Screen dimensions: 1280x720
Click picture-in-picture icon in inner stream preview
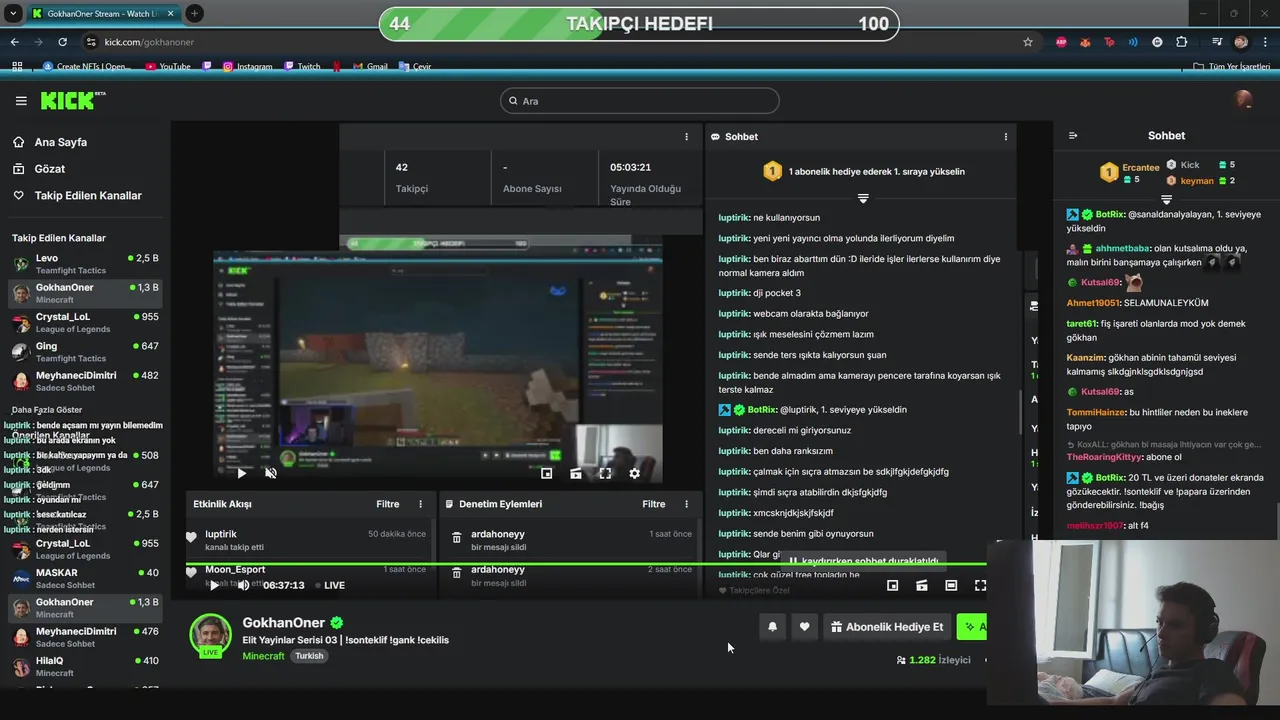tap(547, 473)
